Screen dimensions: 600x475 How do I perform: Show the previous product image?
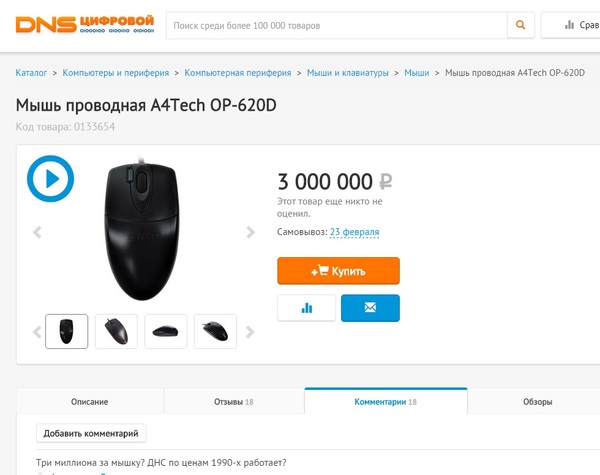pyautogui.click(x=38, y=233)
